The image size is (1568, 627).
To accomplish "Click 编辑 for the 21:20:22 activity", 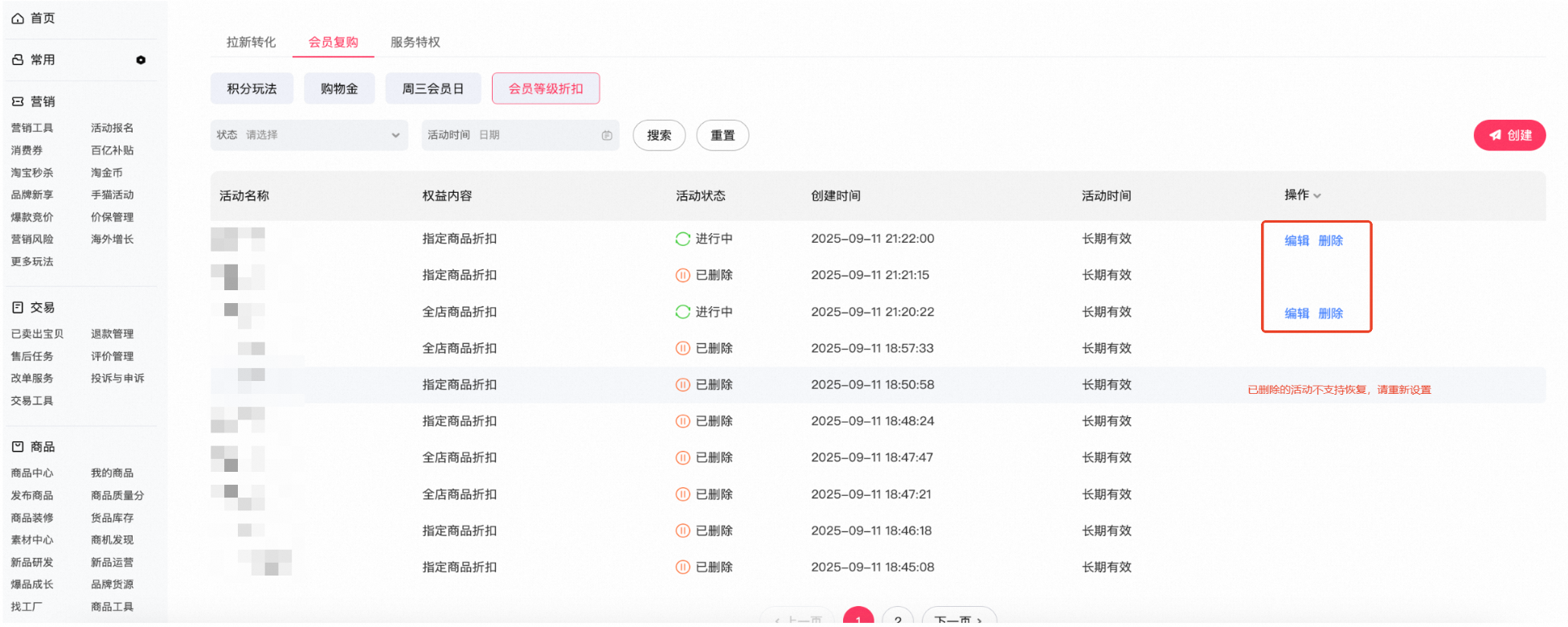I will [x=1296, y=313].
